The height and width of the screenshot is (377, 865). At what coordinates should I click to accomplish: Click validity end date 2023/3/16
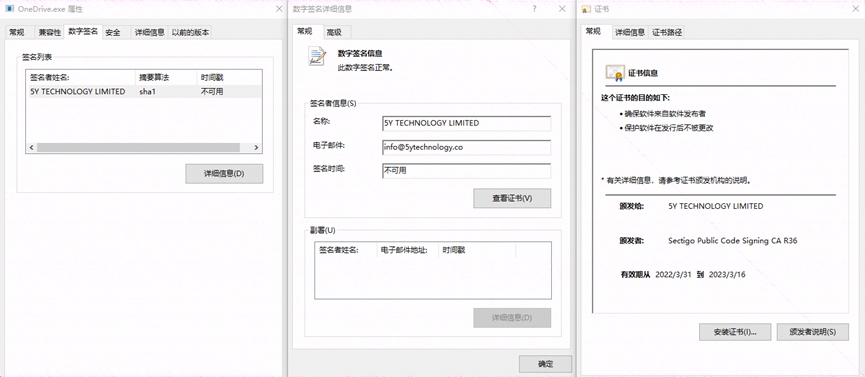[727, 274]
